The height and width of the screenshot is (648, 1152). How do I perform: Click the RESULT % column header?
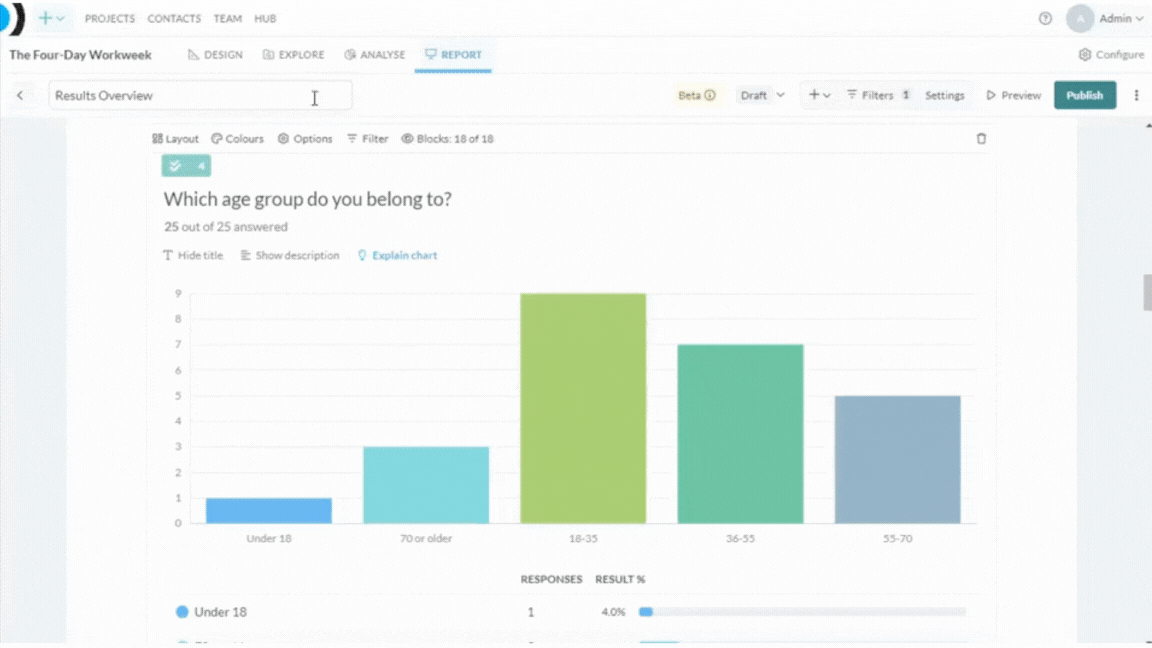point(620,580)
